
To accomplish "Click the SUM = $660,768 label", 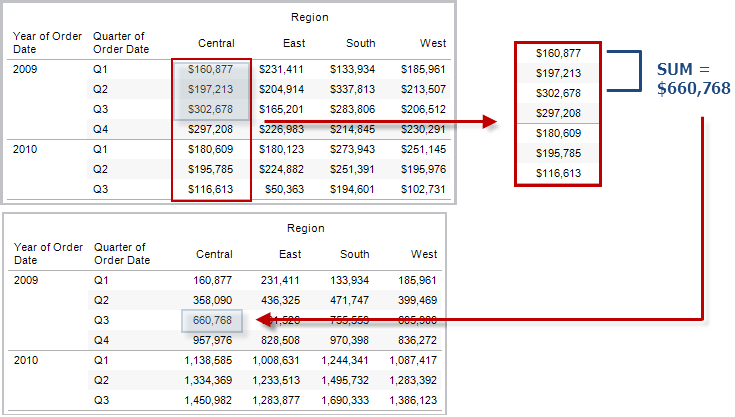I will tap(693, 80).
